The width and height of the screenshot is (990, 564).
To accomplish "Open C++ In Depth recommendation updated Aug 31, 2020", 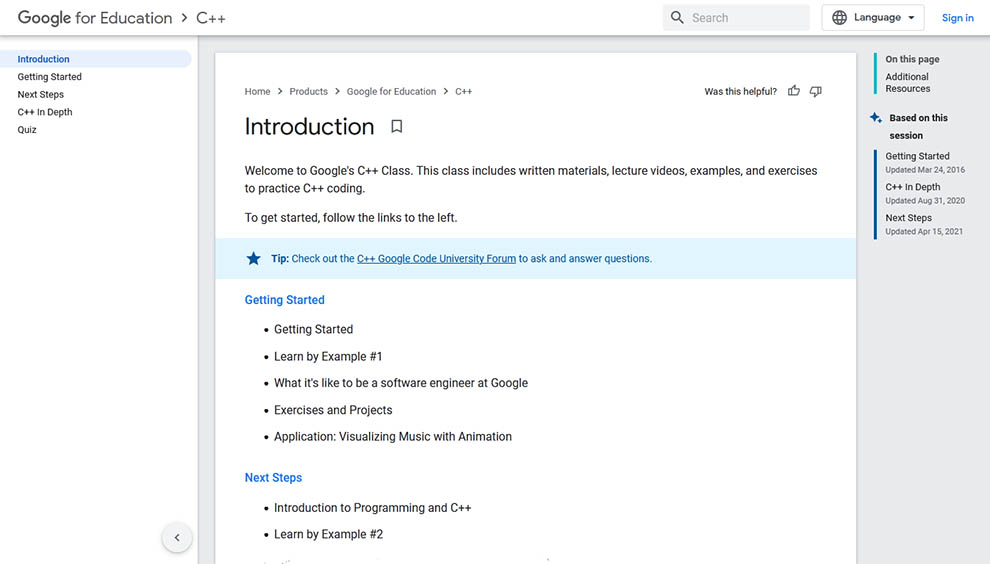I will click(x=925, y=193).
